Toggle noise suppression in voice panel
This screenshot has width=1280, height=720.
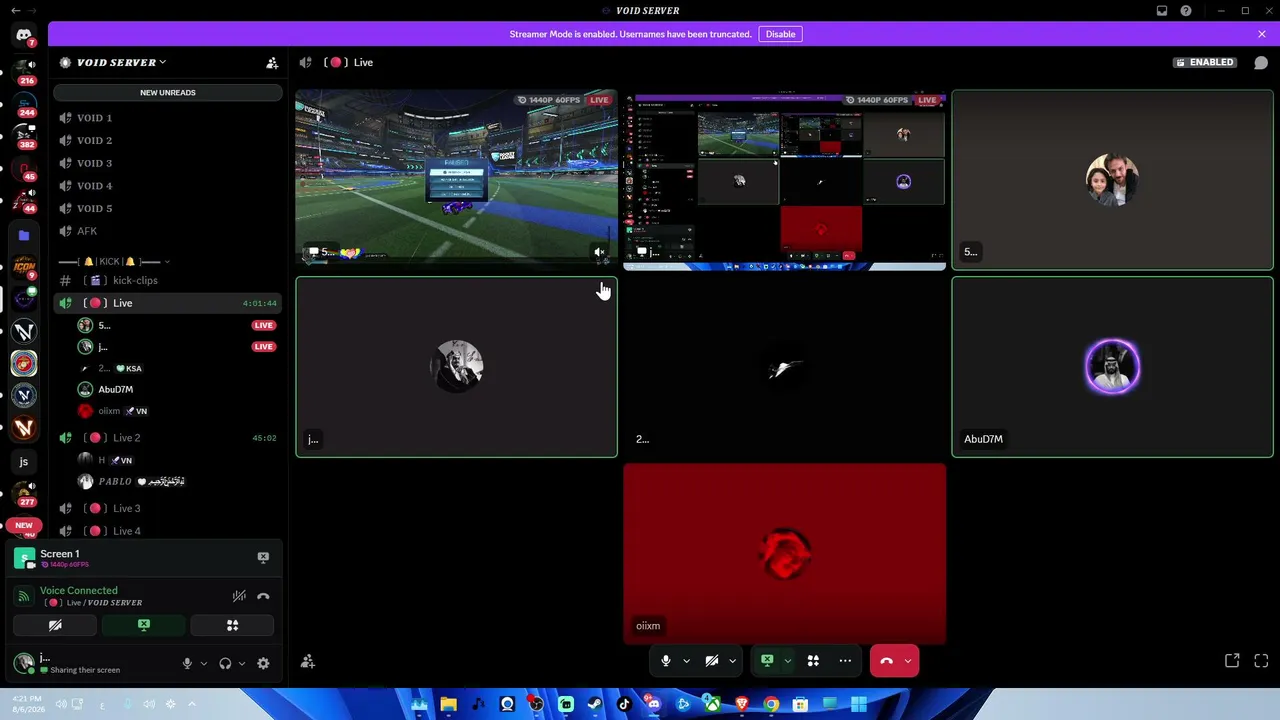pyautogui.click(x=239, y=596)
